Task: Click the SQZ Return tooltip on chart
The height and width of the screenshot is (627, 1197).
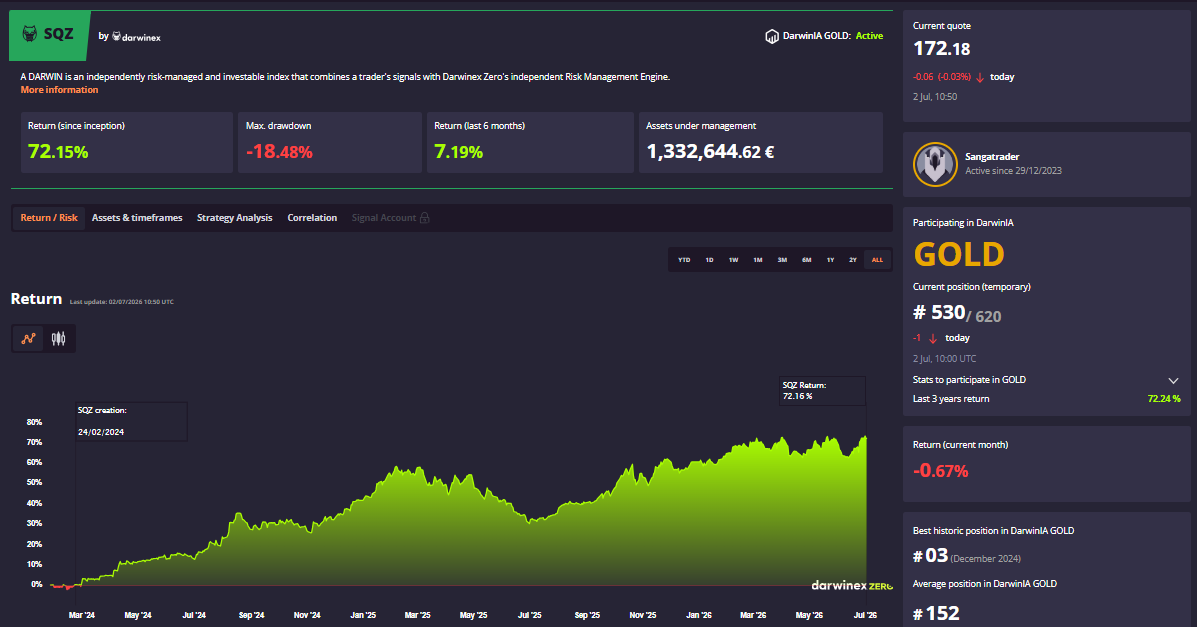Action: [822, 390]
